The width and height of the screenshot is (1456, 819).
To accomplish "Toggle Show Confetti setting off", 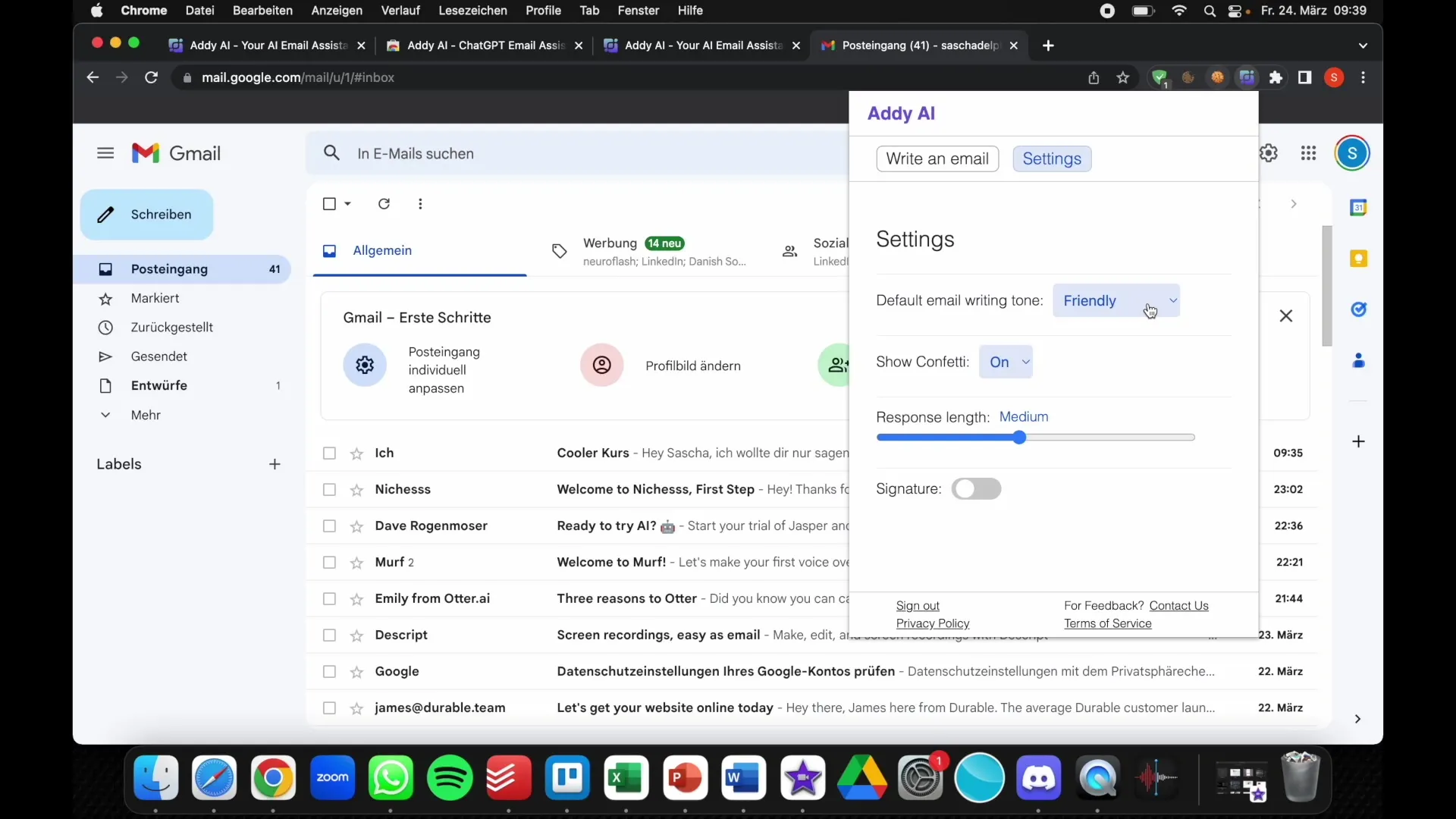I will tap(1007, 361).
